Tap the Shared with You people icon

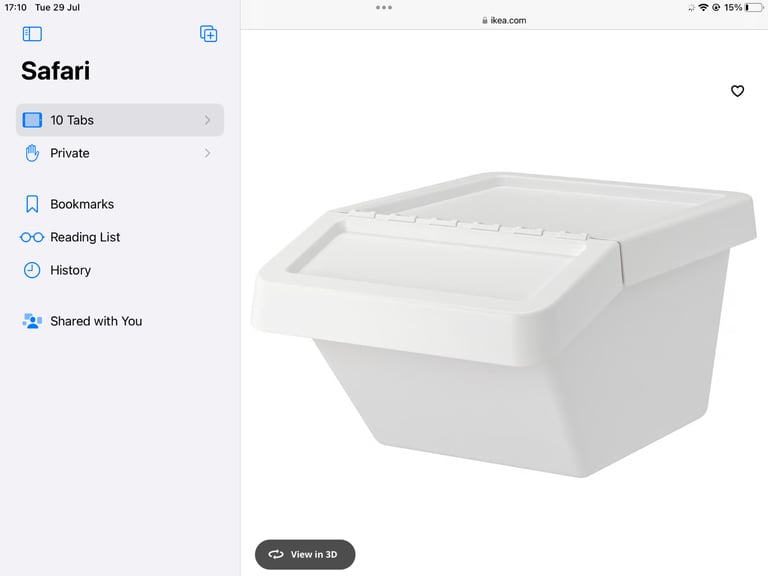tap(32, 321)
